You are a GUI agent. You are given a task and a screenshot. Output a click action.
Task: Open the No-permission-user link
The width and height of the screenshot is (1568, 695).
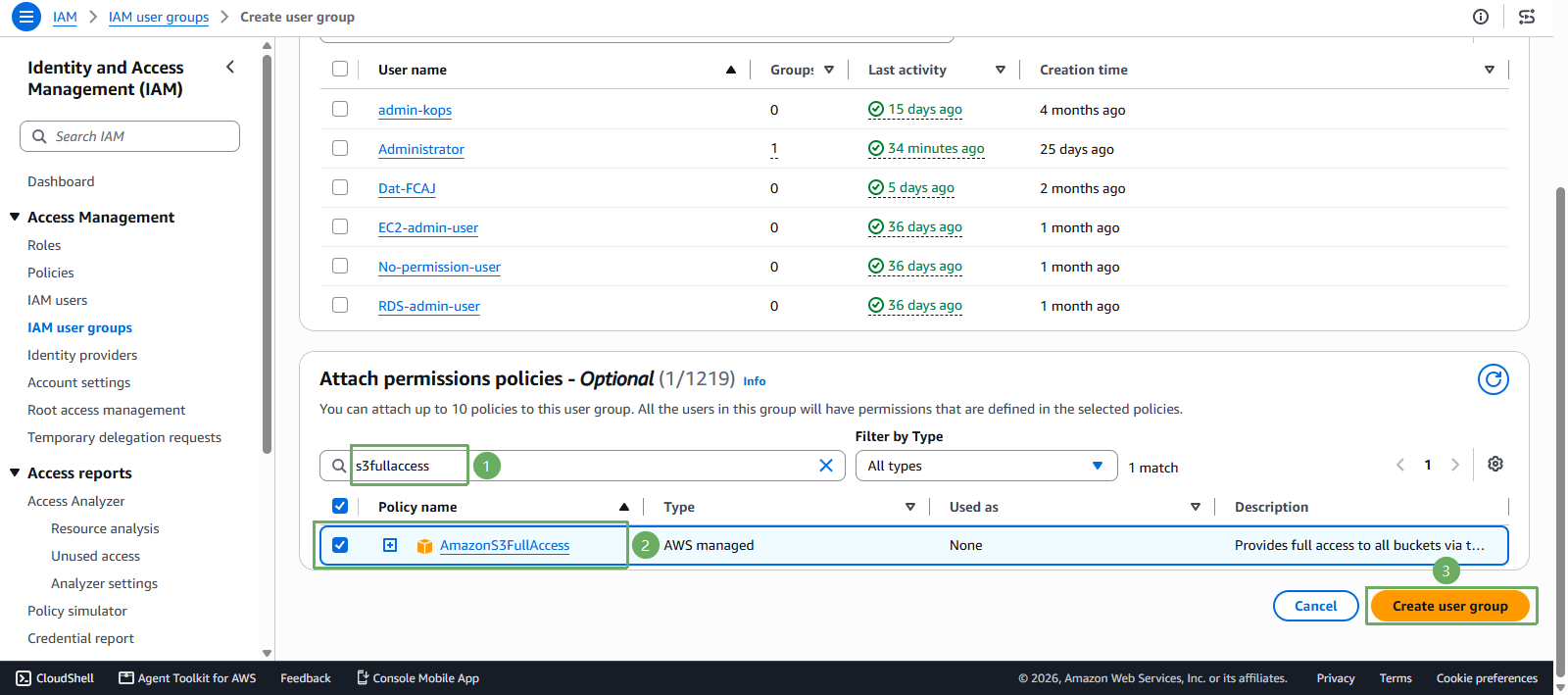point(439,267)
